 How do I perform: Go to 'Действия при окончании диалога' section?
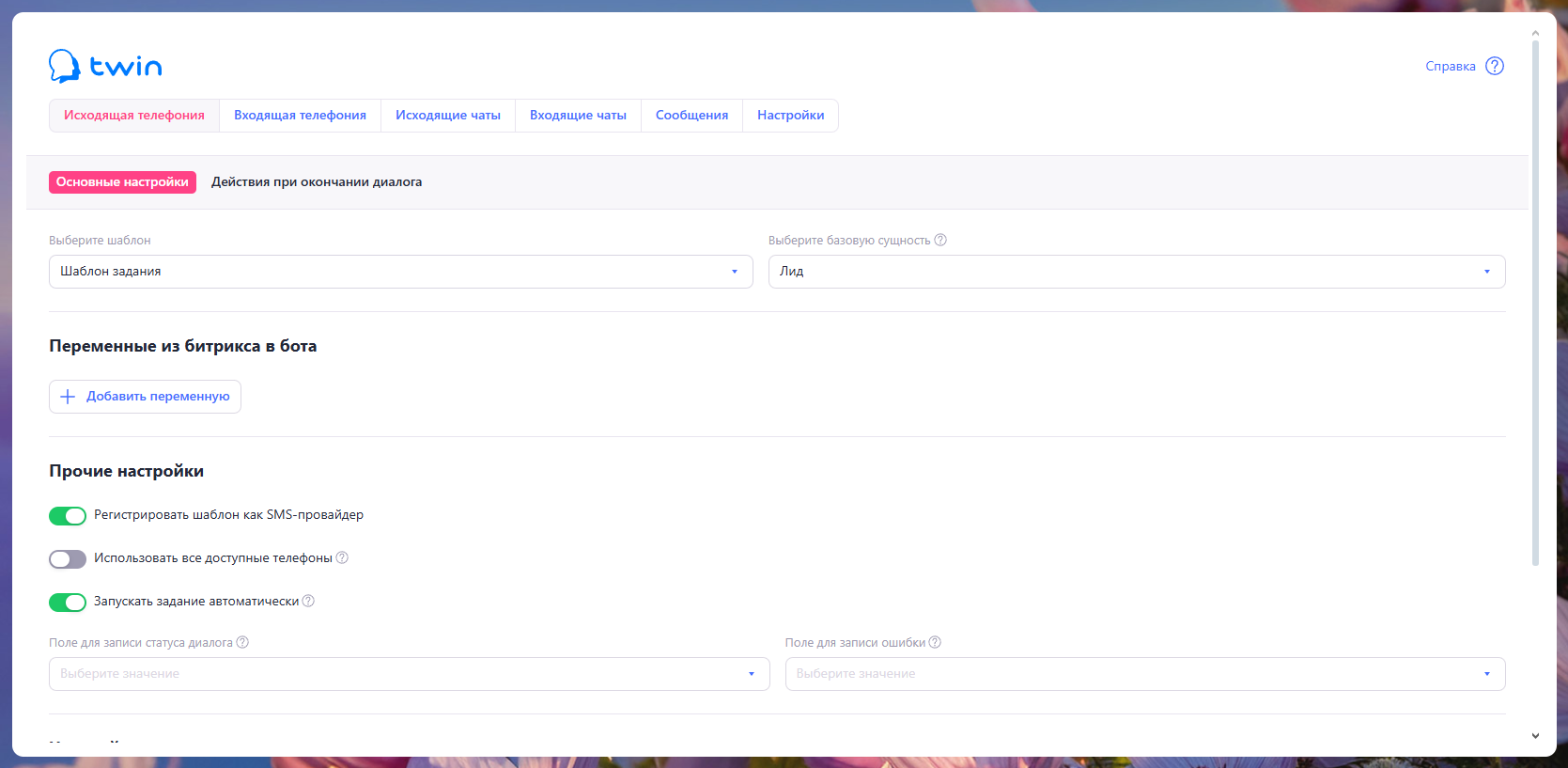pos(317,182)
